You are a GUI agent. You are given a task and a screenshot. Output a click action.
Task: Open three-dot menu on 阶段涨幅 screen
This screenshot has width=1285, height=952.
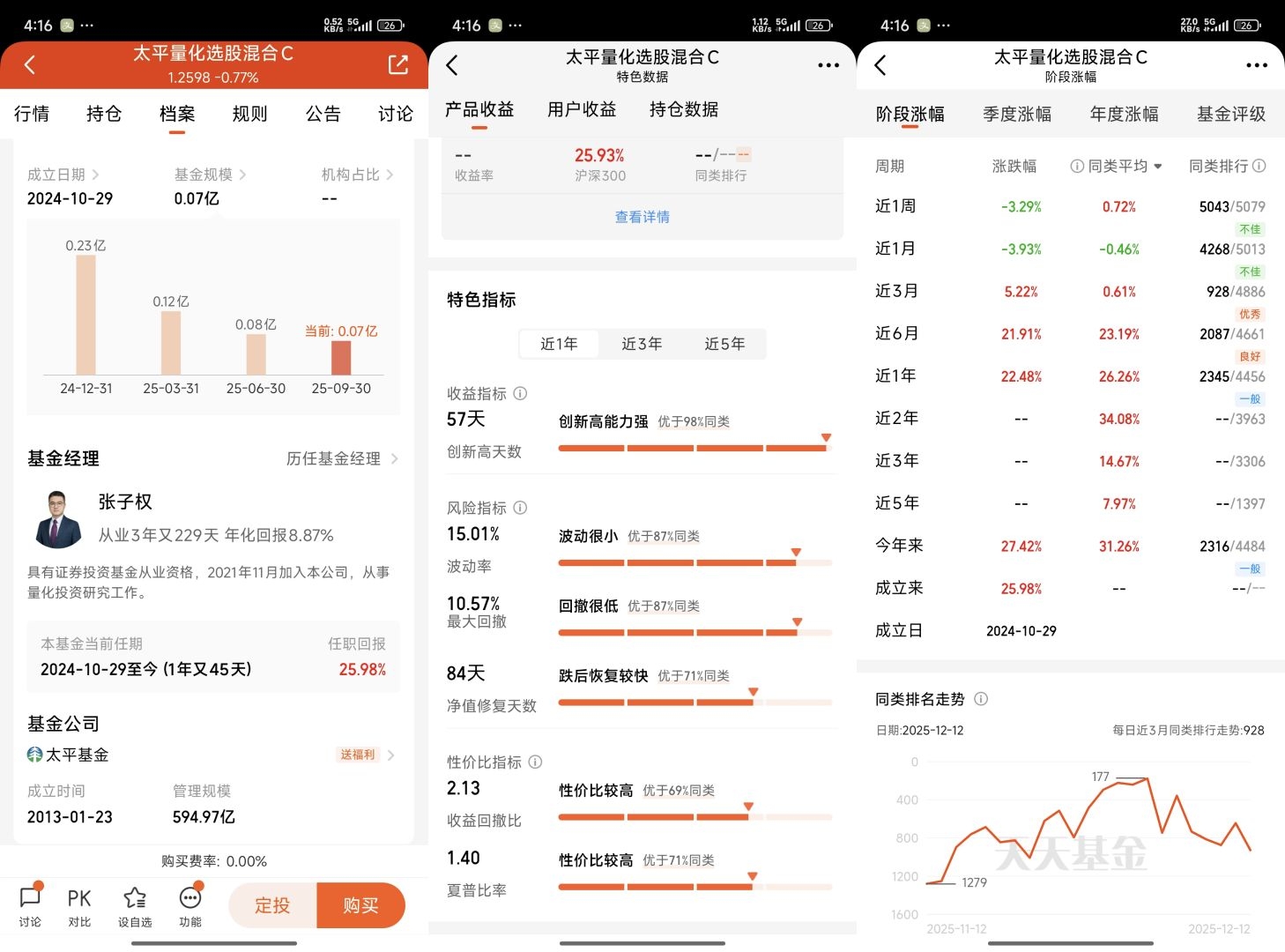[1256, 65]
